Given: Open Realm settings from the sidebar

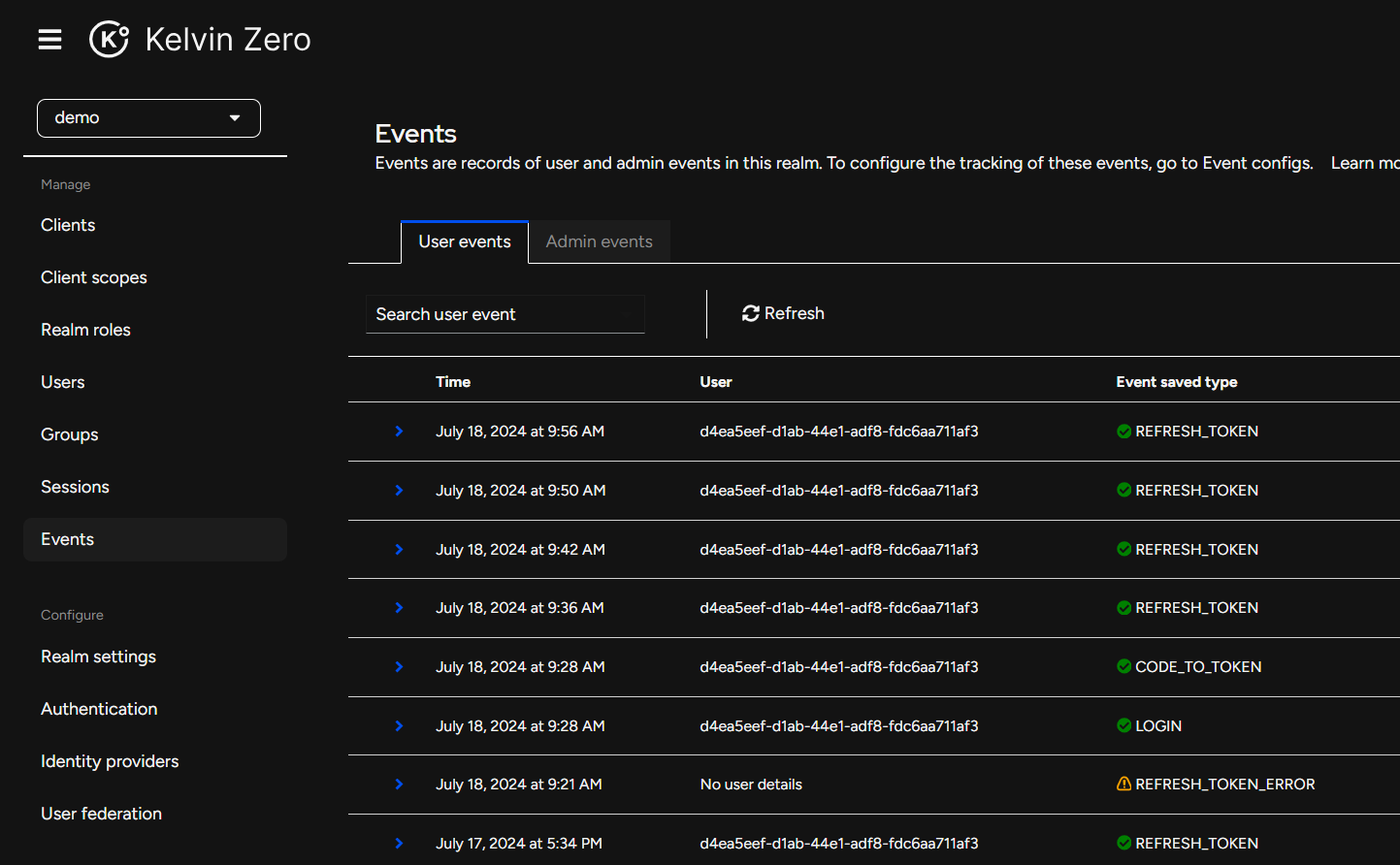Looking at the screenshot, I should click(98, 657).
